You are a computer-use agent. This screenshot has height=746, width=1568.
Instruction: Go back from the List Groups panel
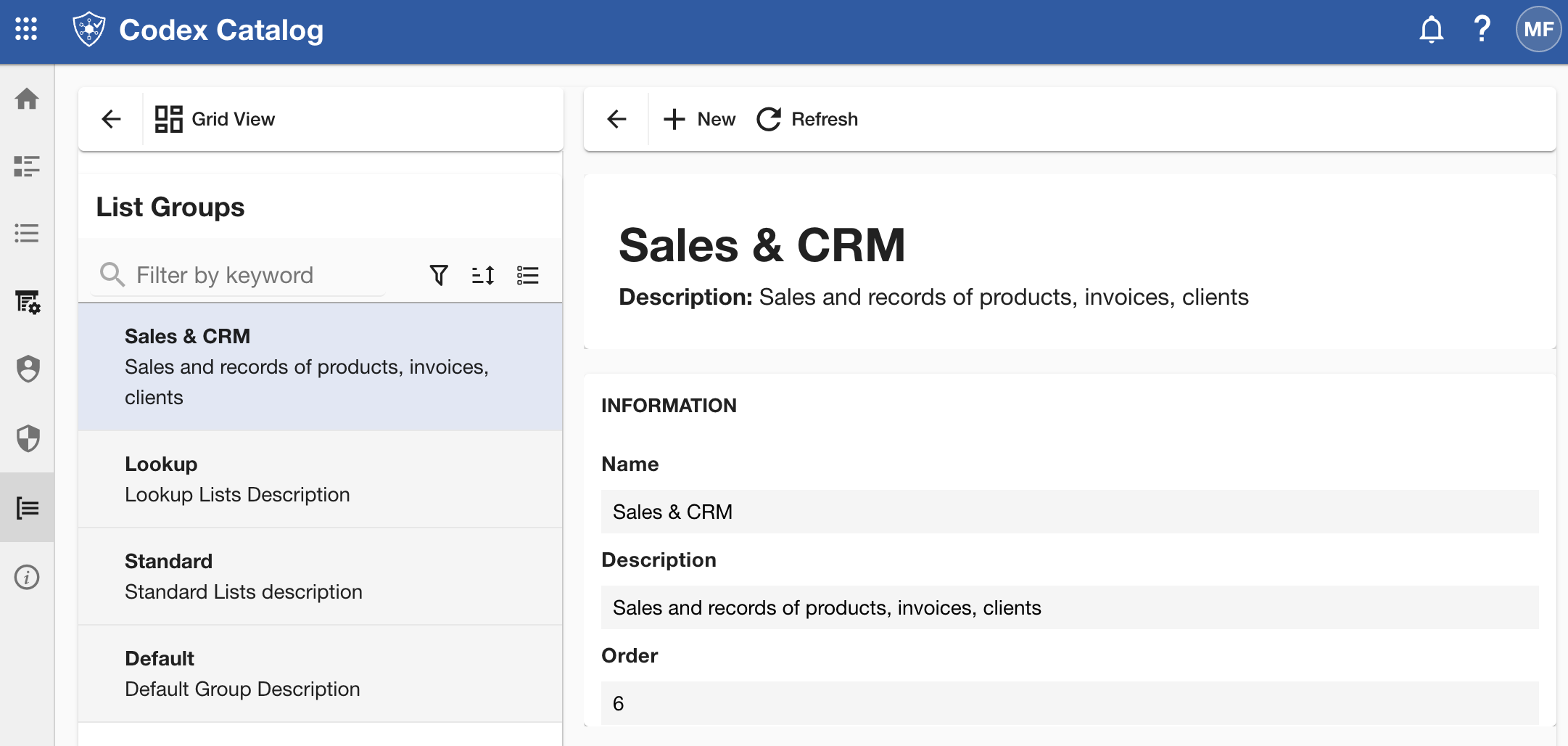coord(111,119)
